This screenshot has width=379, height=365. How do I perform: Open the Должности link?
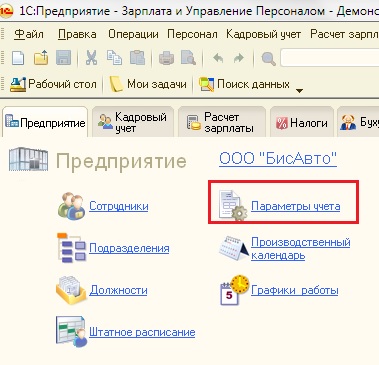118,290
